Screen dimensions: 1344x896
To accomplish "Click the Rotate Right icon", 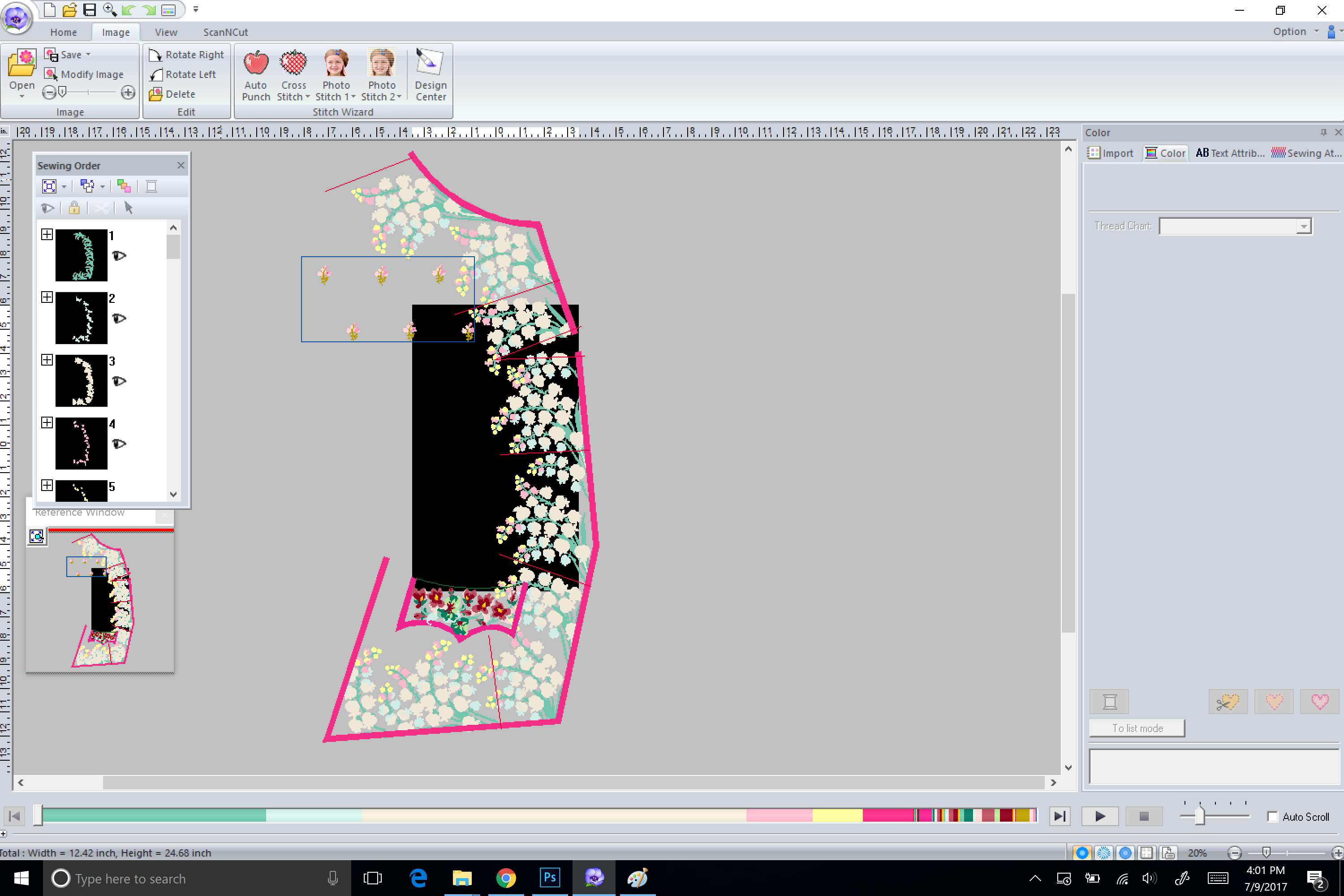I will (x=155, y=55).
